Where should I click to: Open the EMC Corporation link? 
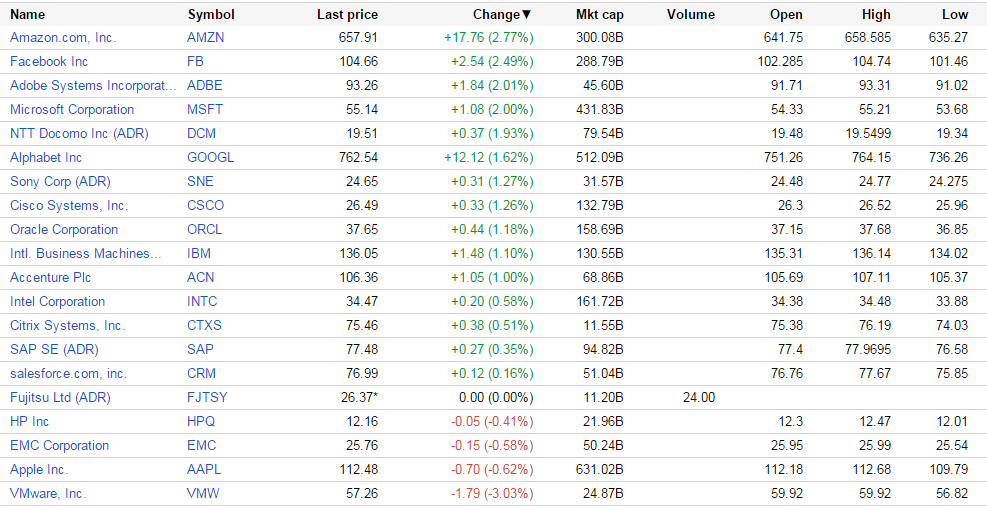(59, 445)
